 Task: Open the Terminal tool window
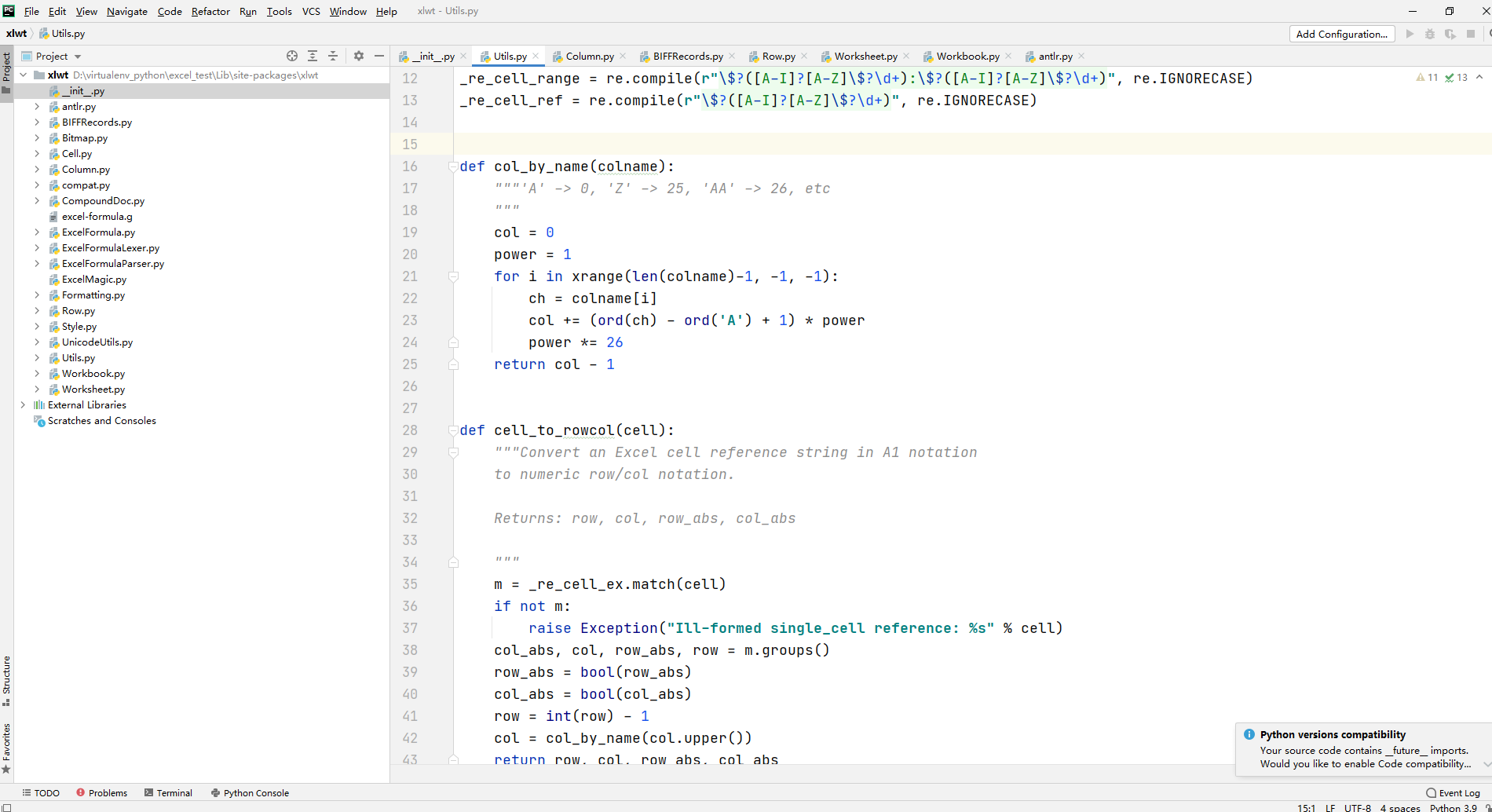coord(168,793)
